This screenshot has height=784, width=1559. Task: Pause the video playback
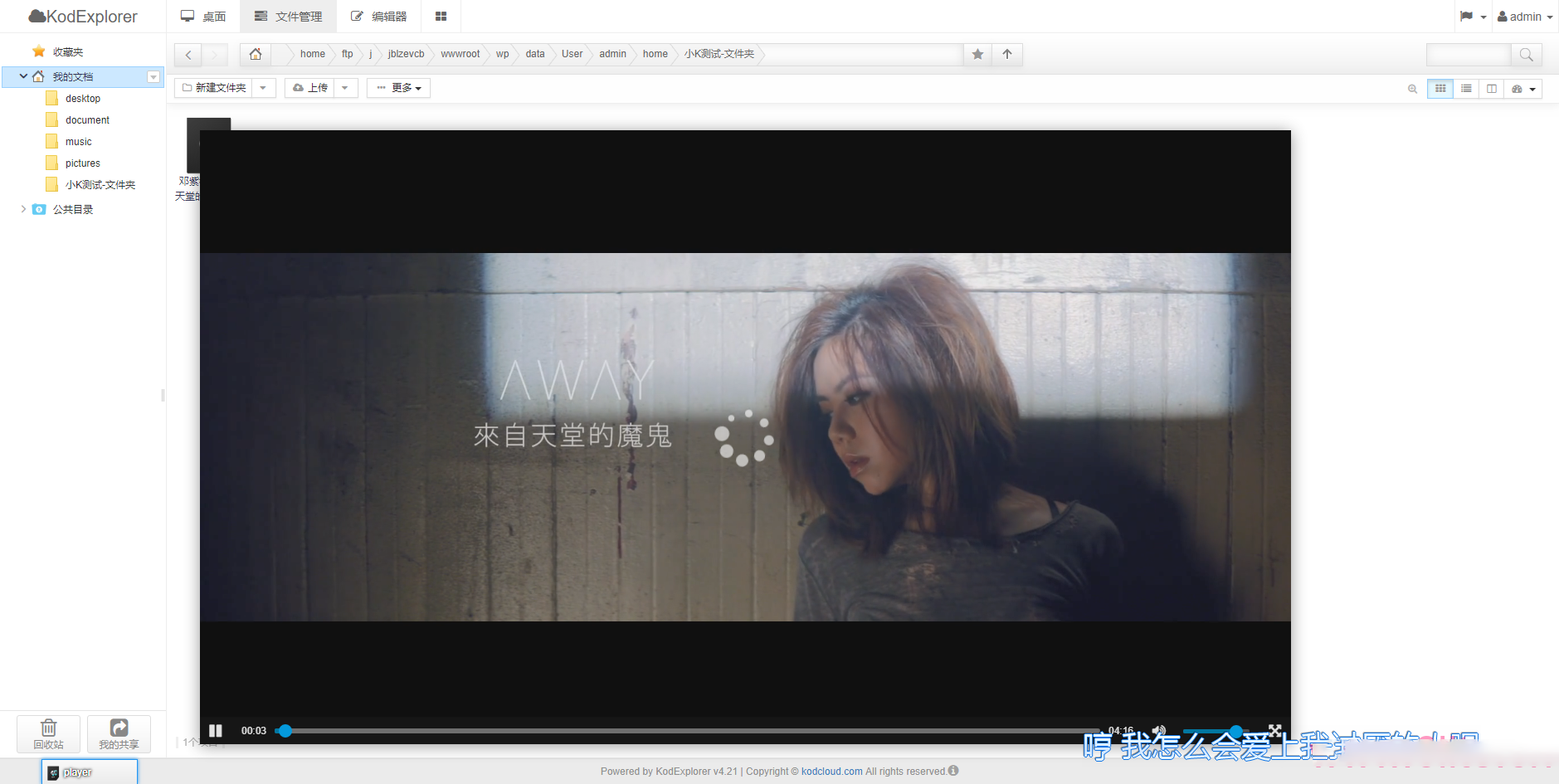tap(216, 731)
